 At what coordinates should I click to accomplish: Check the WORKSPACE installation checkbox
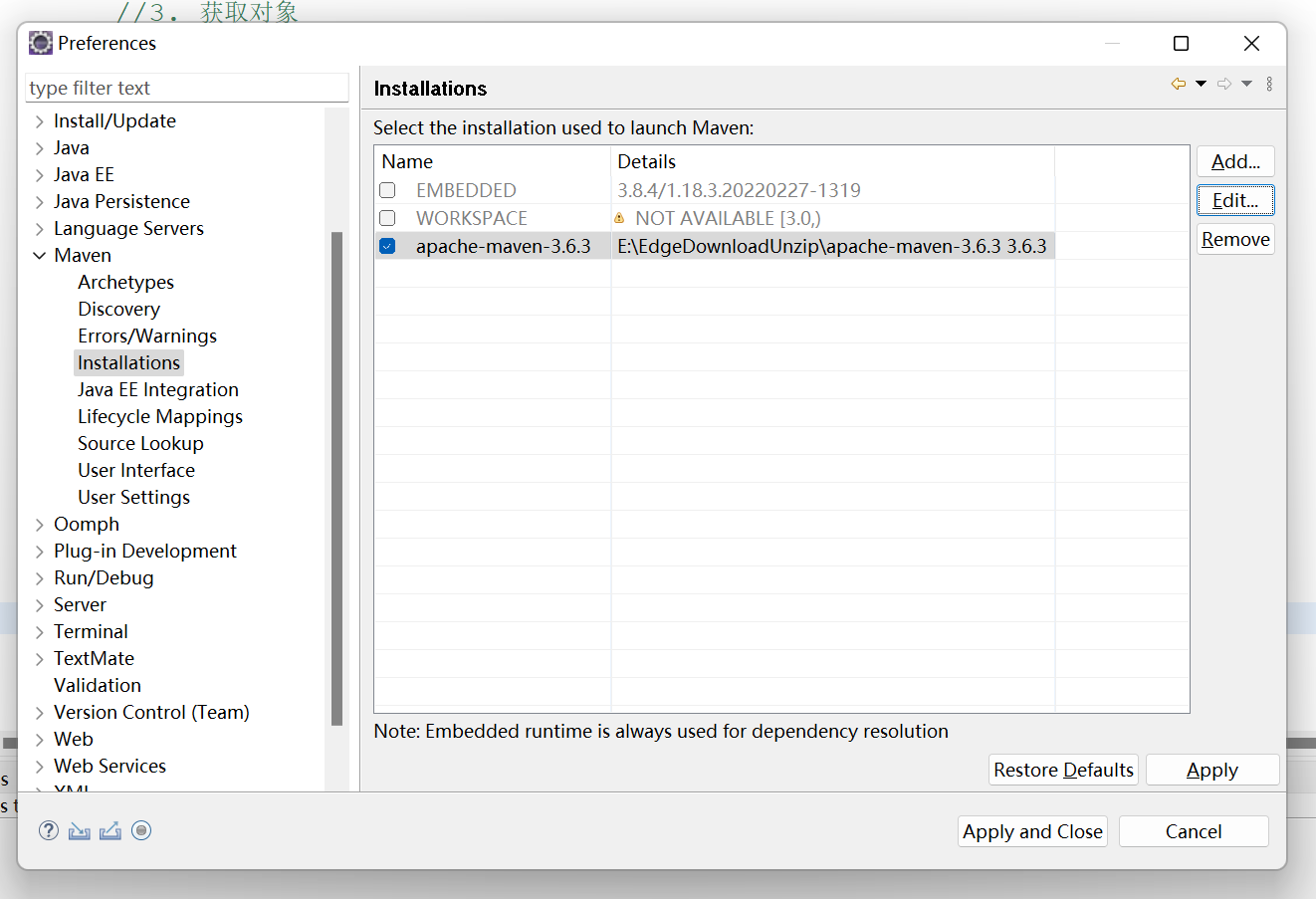(387, 218)
